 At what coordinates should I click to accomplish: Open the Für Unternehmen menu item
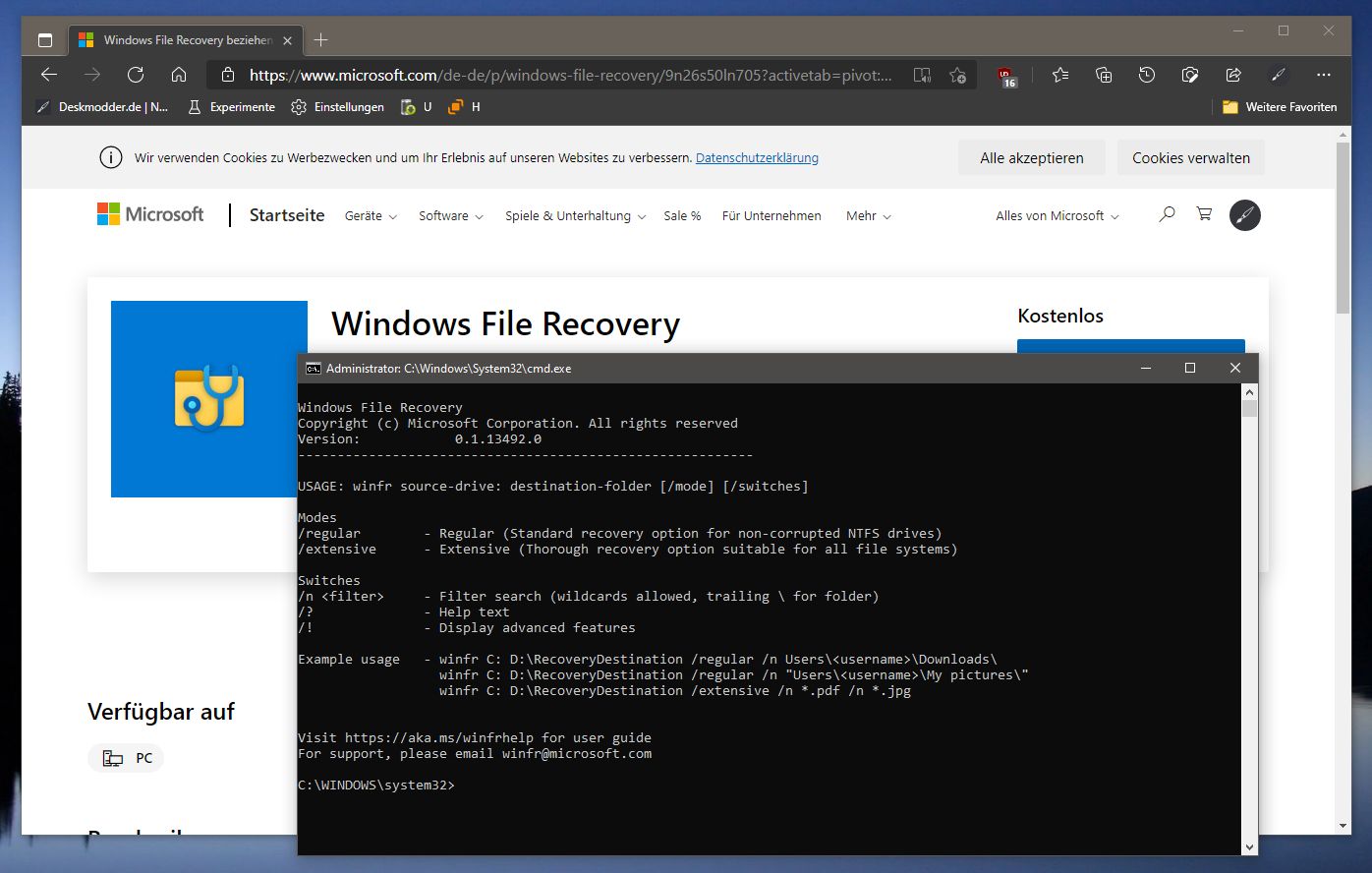point(772,216)
